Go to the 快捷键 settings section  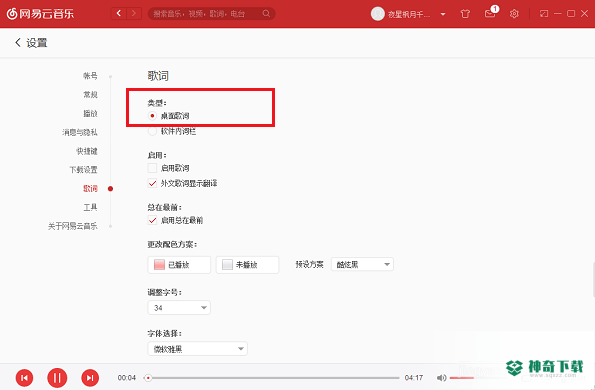pyautogui.click(x=87, y=151)
